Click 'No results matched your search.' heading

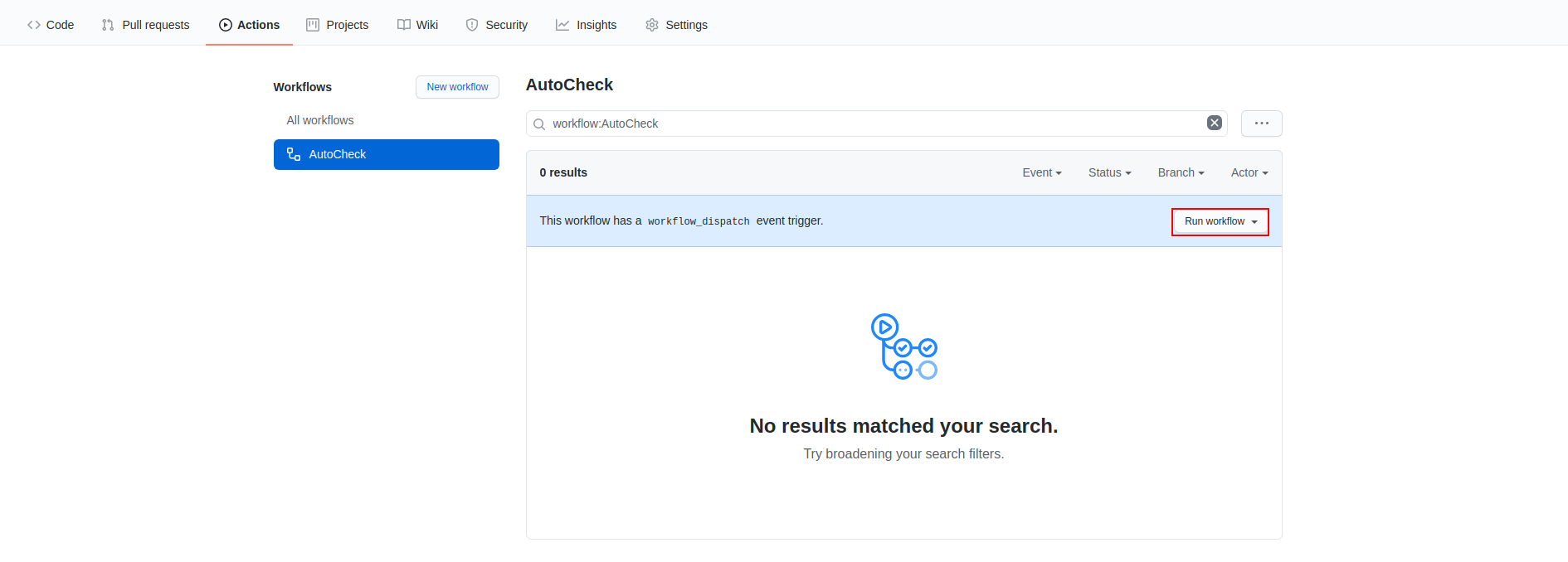click(903, 426)
